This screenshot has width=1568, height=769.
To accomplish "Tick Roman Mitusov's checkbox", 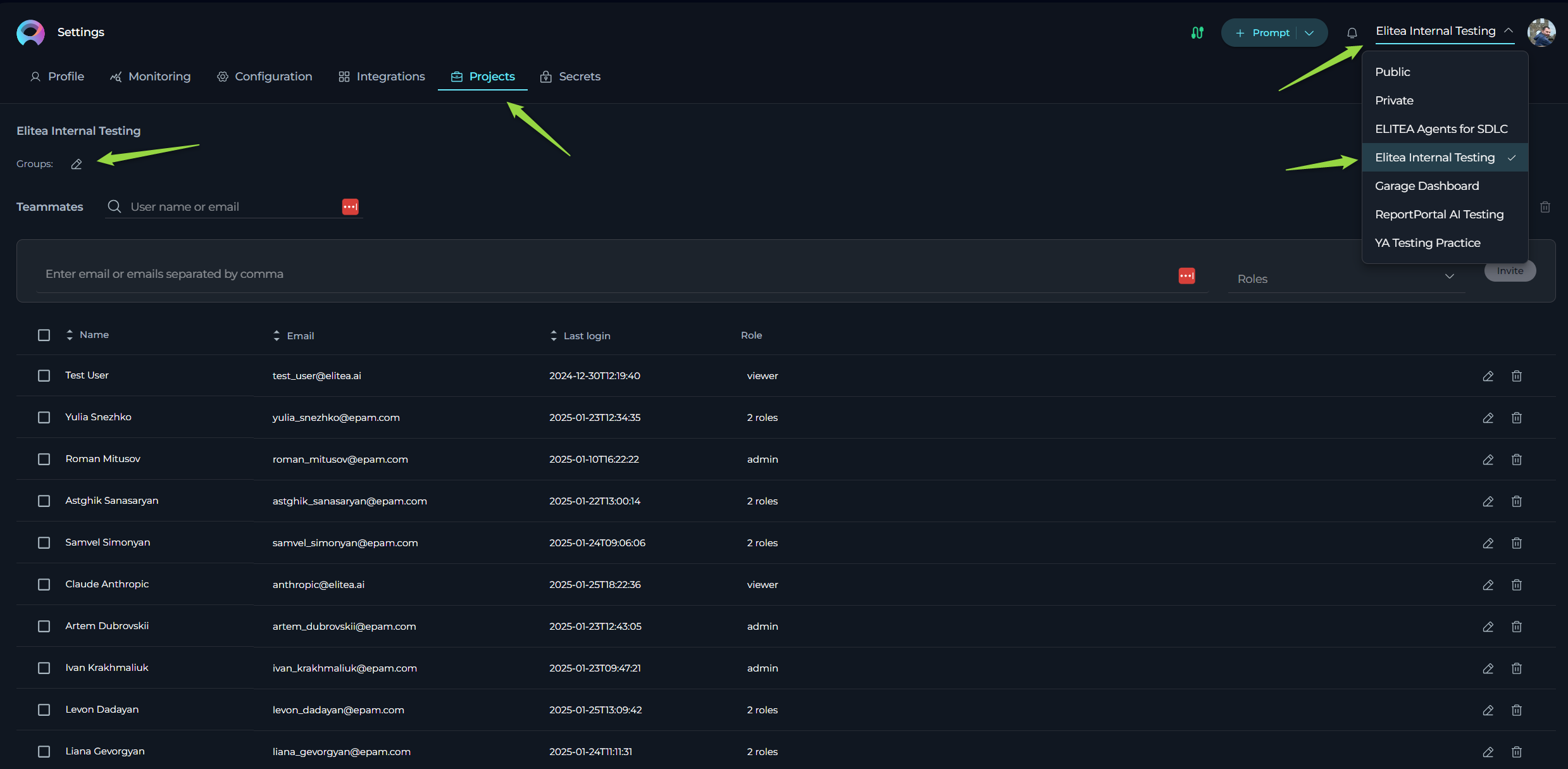I will (44, 460).
